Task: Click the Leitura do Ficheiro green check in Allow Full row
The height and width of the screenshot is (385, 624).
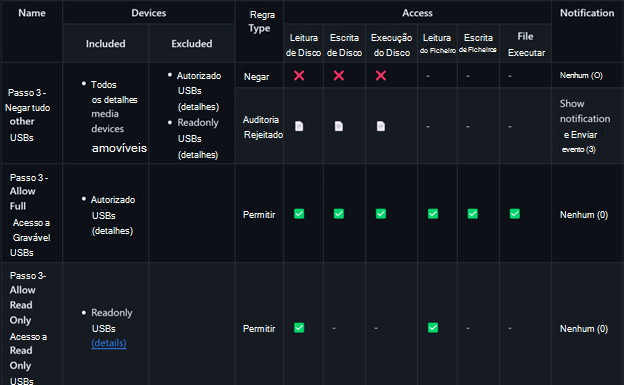Action: (x=433, y=214)
